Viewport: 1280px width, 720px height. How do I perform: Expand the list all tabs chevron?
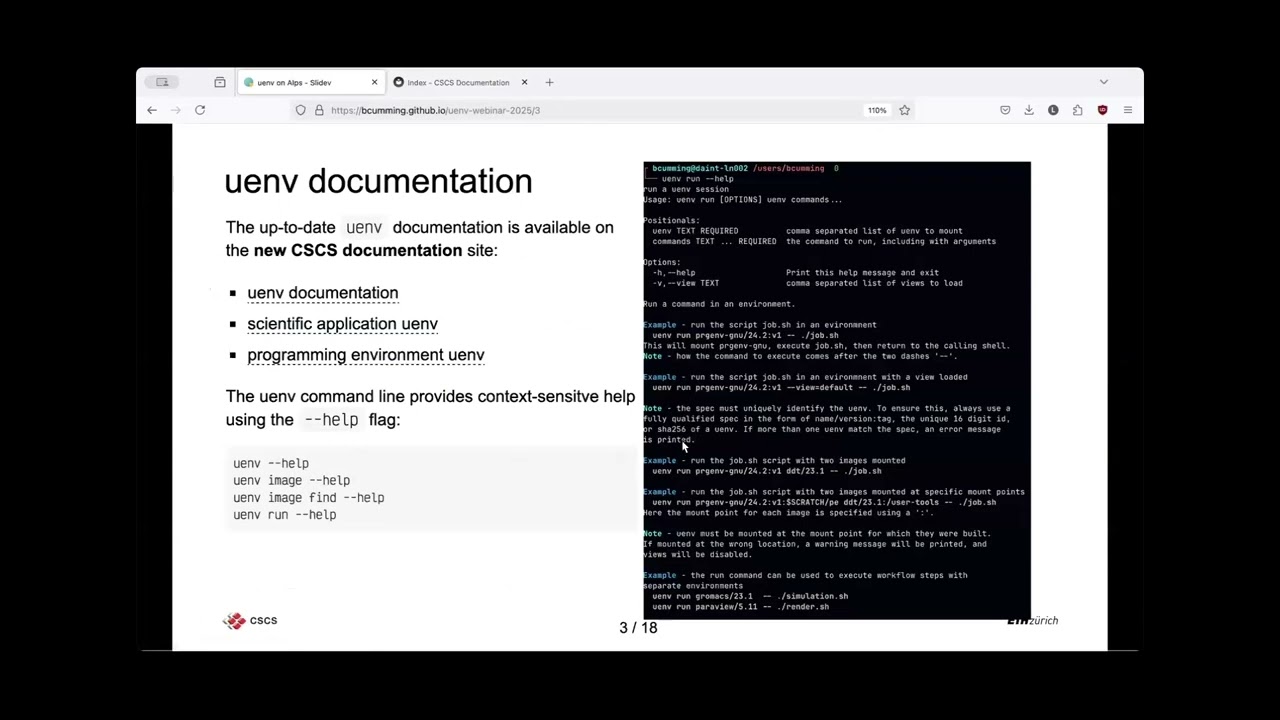click(x=1104, y=82)
